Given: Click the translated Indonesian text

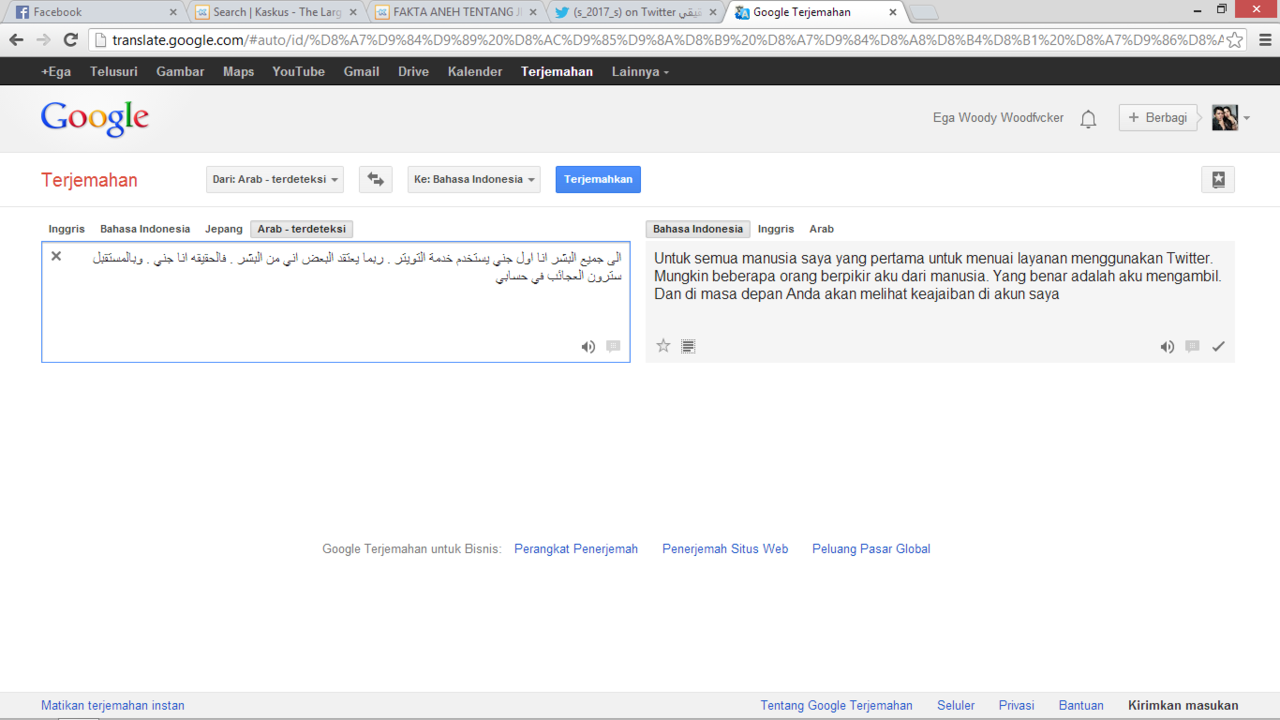Looking at the screenshot, I should coord(938,276).
